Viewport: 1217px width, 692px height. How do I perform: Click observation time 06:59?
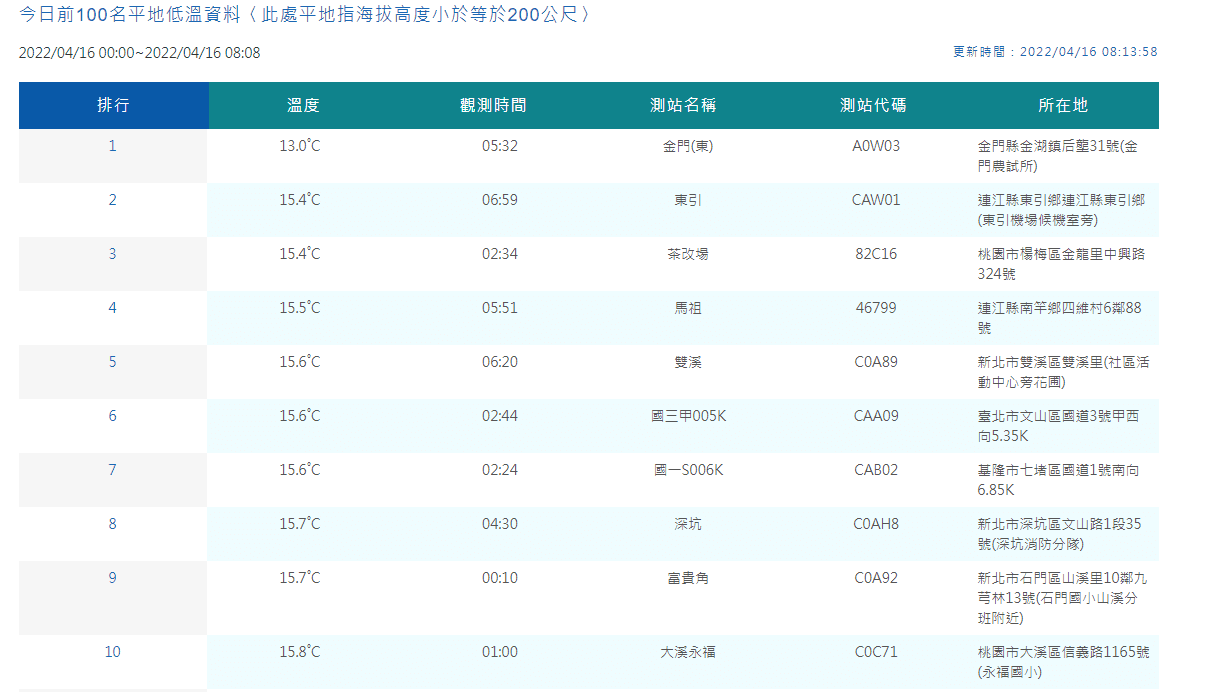(500, 199)
